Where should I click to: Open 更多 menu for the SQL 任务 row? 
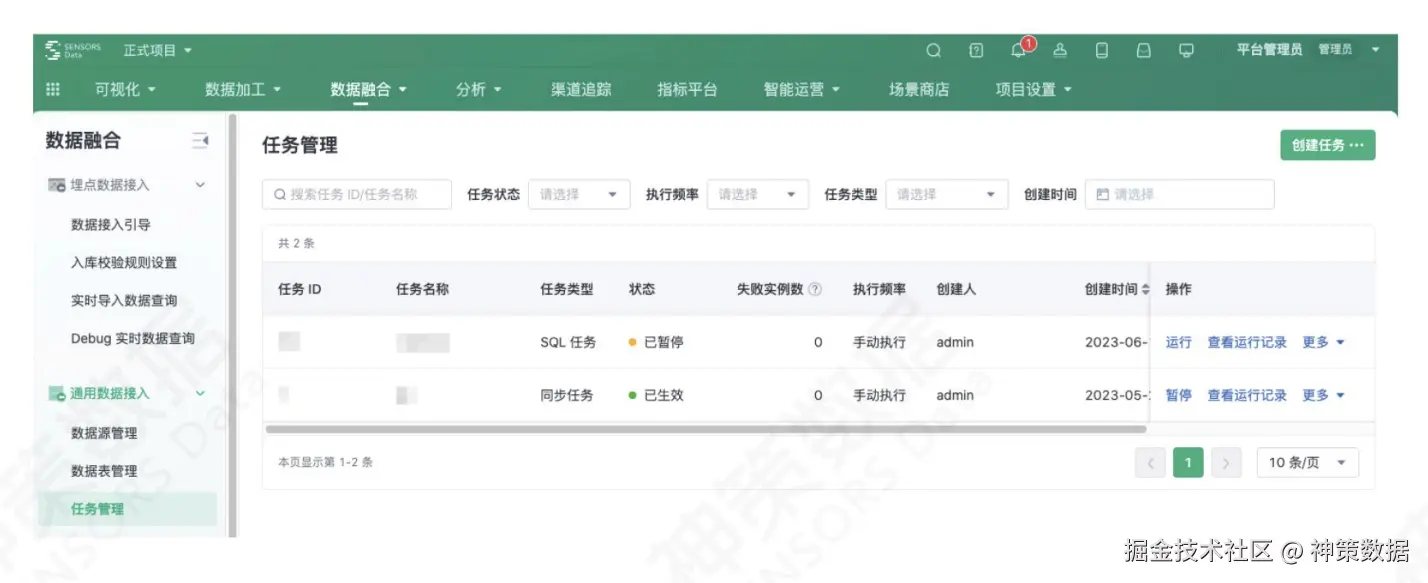1323,342
